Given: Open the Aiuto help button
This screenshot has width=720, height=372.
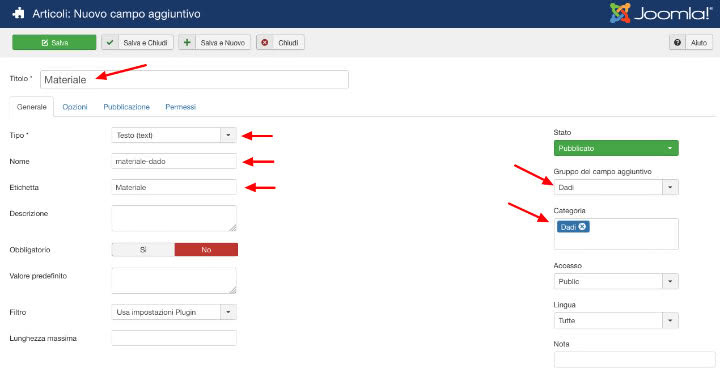Looking at the screenshot, I should [691, 42].
